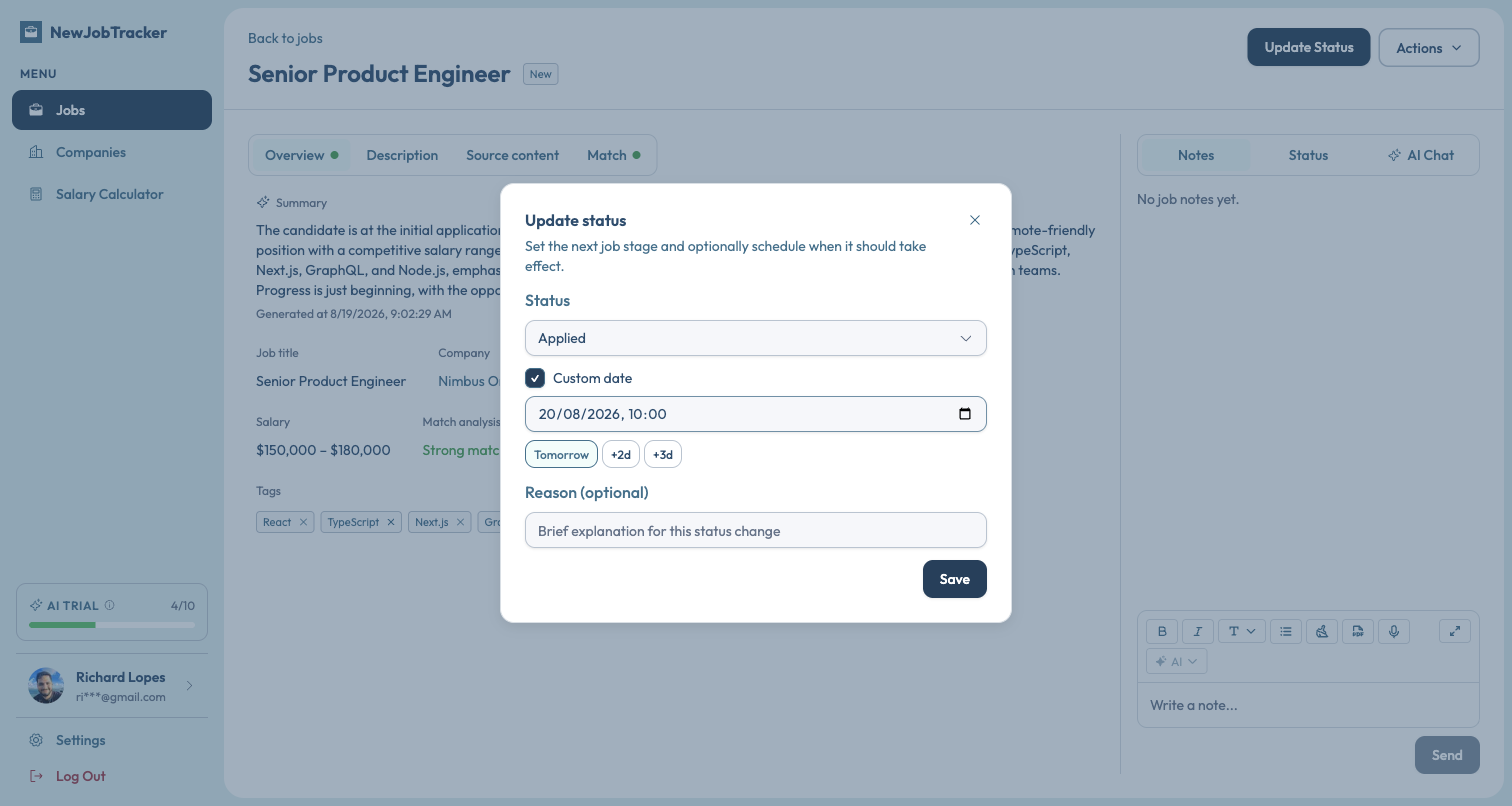Close the Update status dialog

click(975, 220)
